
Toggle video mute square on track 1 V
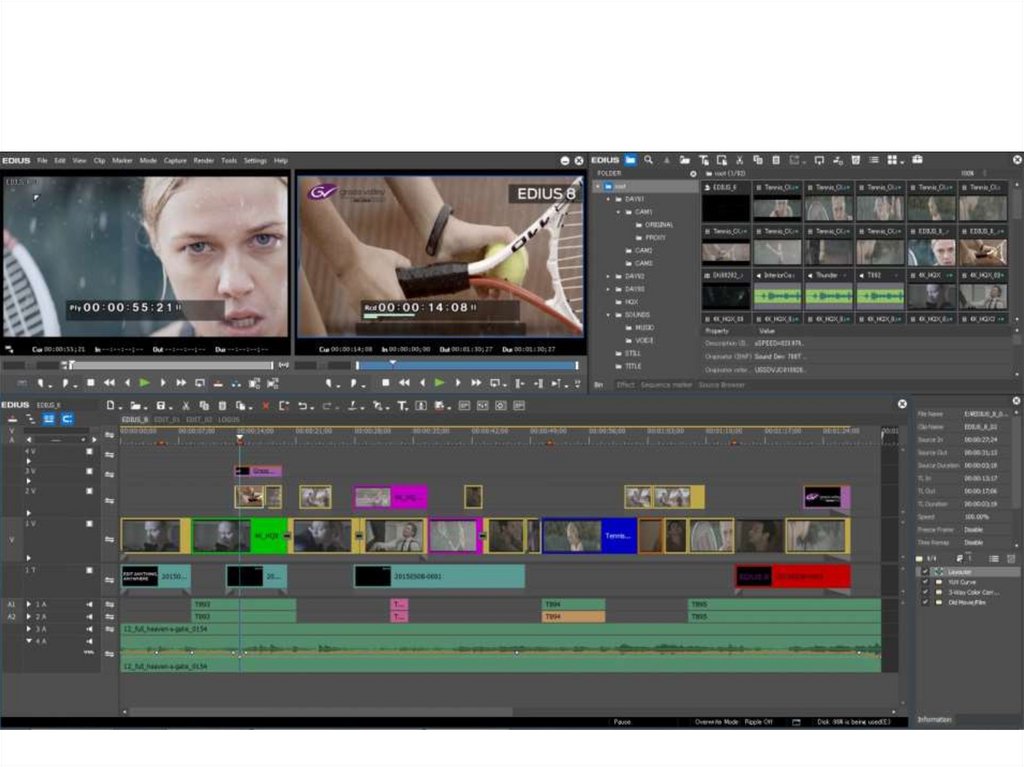point(89,523)
